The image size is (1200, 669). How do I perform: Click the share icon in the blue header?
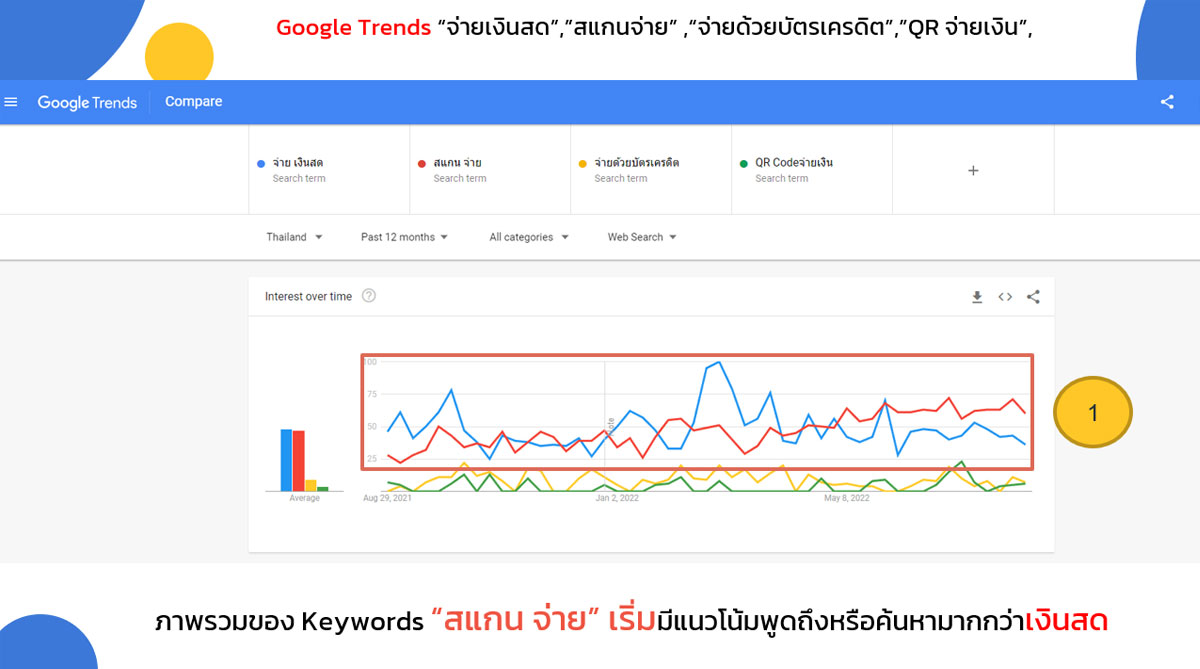1167,102
